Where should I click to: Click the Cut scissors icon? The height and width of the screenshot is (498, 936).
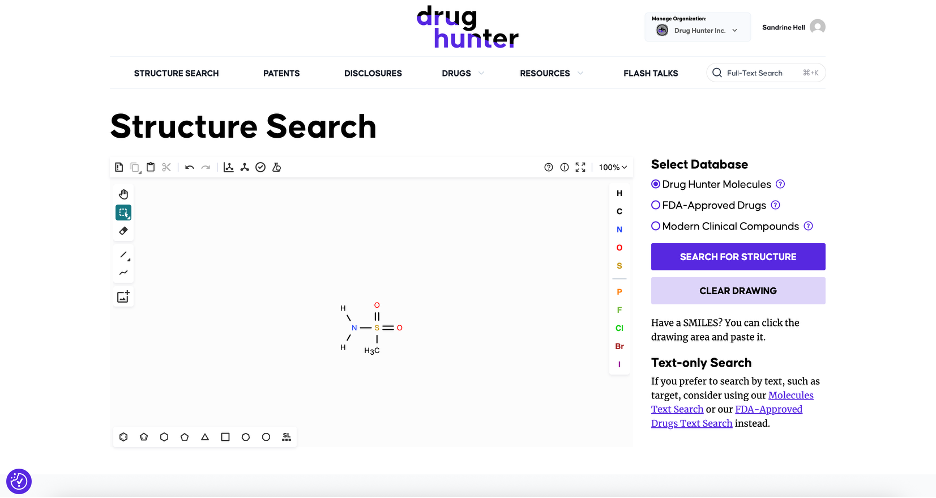pos(167,167)
